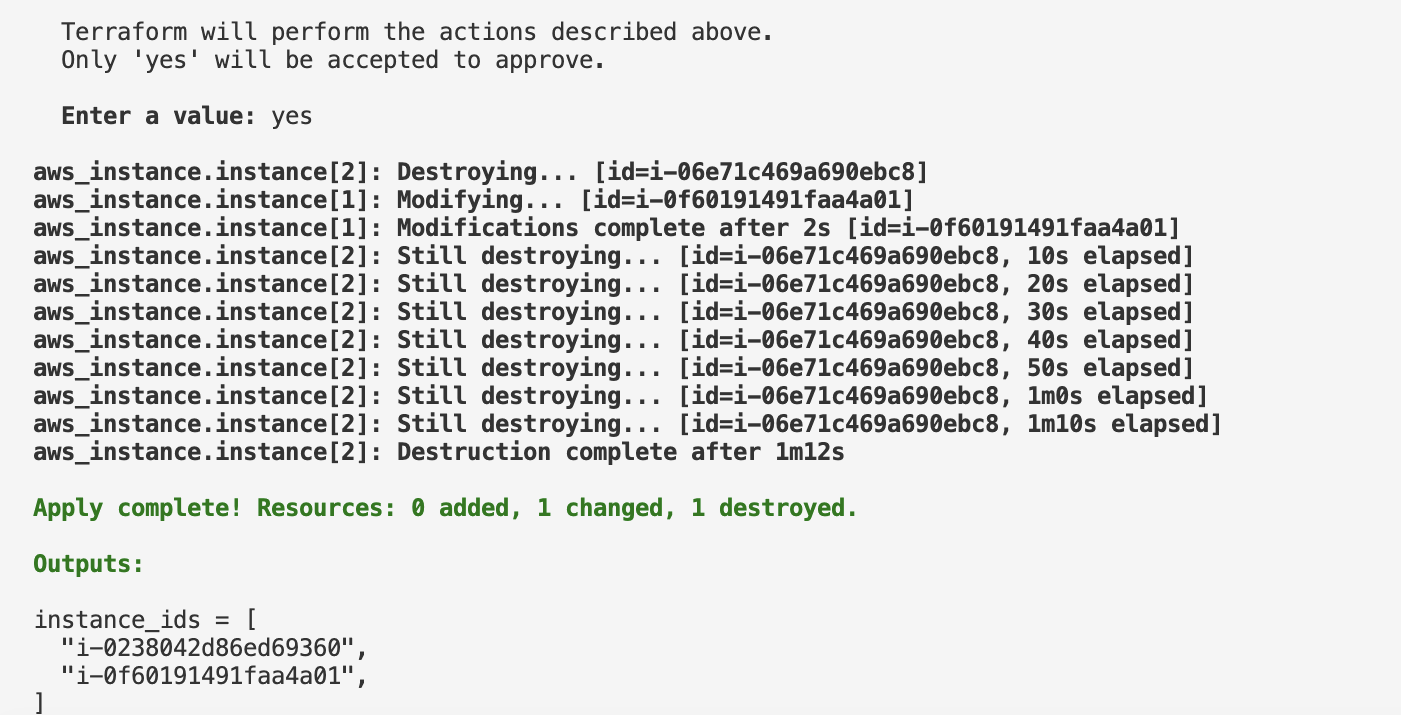Image resolution: width=1401 pixels, height=715 pixels.
Task: Click the "30s elapsed" still destroying line
Action: point(613,312)
